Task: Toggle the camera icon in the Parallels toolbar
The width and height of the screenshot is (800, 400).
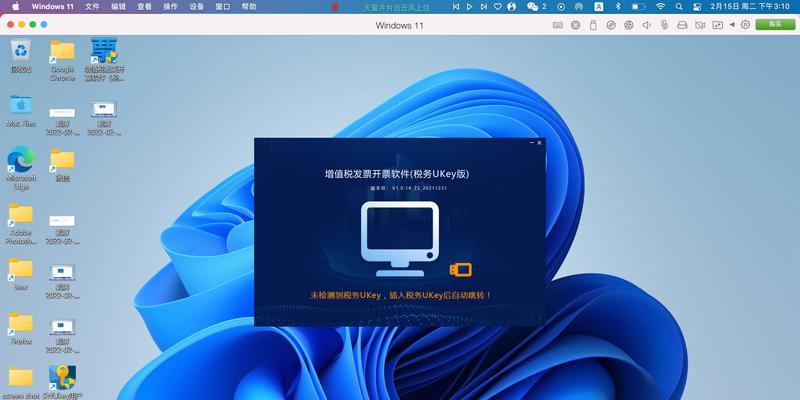Action: [700, 25]
